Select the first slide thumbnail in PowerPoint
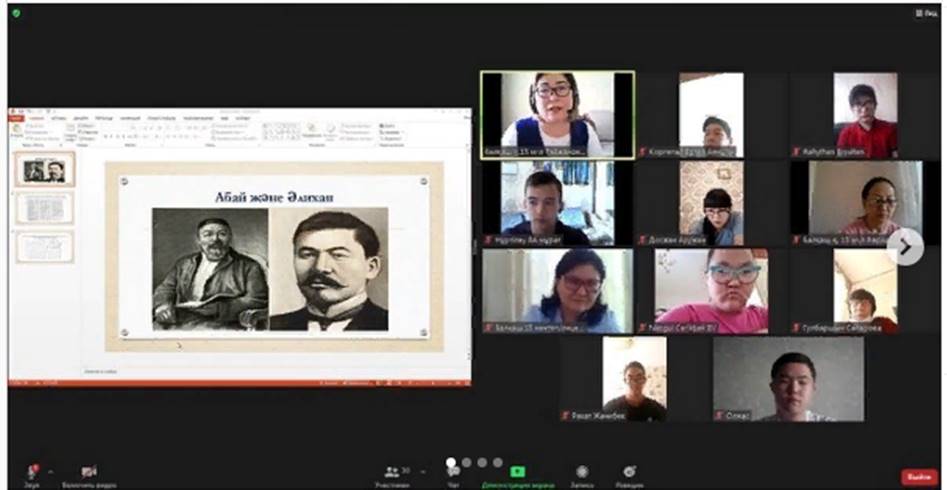 pos(45,169)
